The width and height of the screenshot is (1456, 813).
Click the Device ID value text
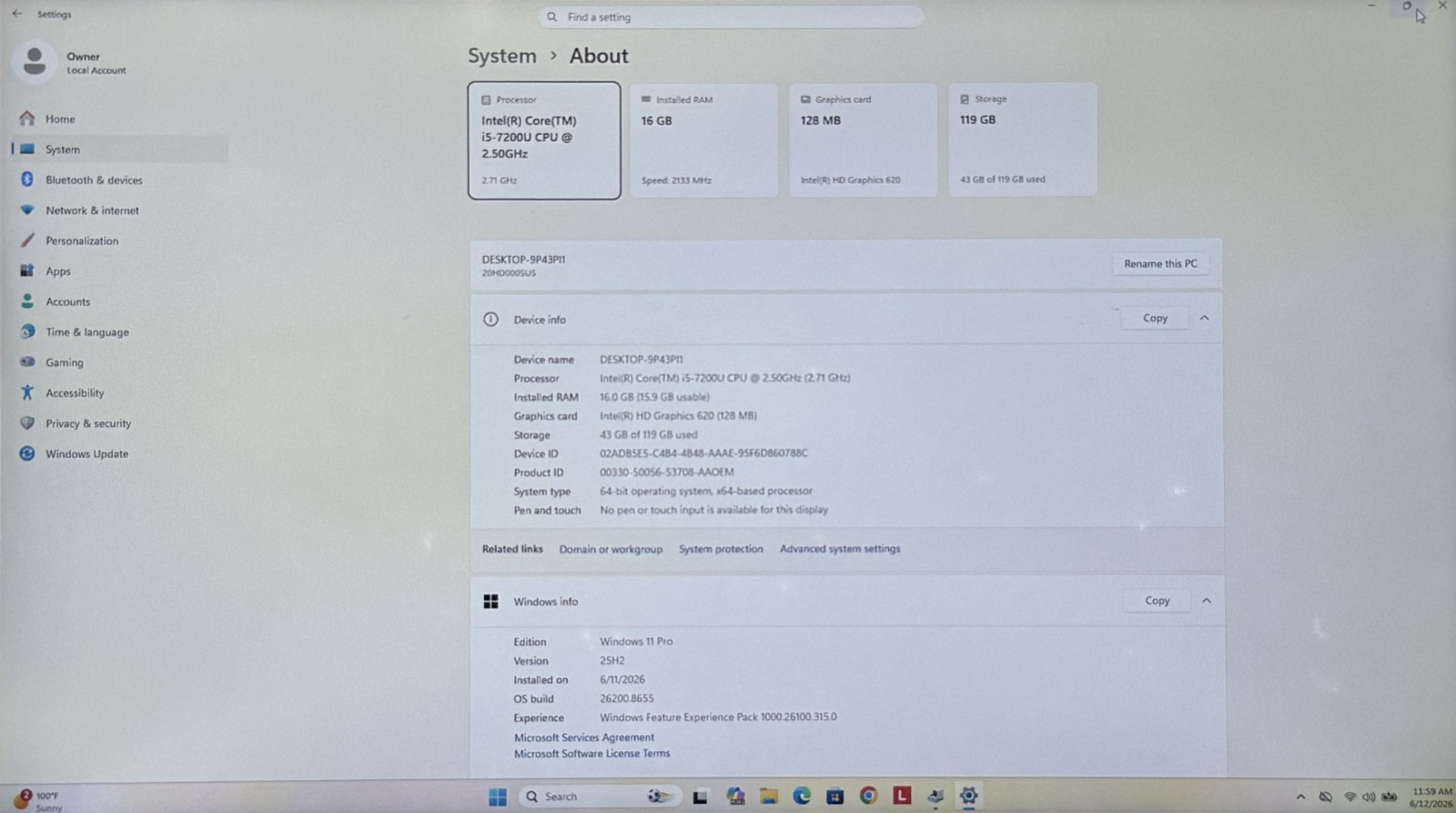click(703, 453)
